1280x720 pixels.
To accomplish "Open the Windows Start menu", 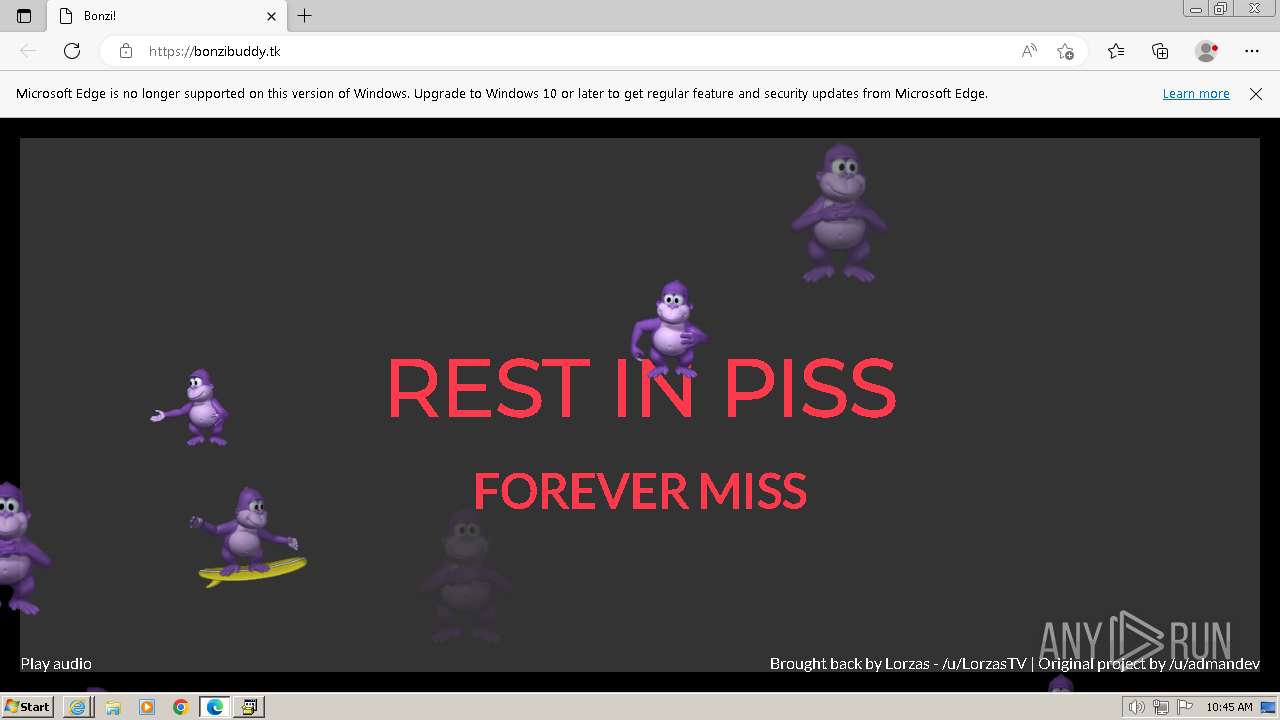I will [27, 707].
